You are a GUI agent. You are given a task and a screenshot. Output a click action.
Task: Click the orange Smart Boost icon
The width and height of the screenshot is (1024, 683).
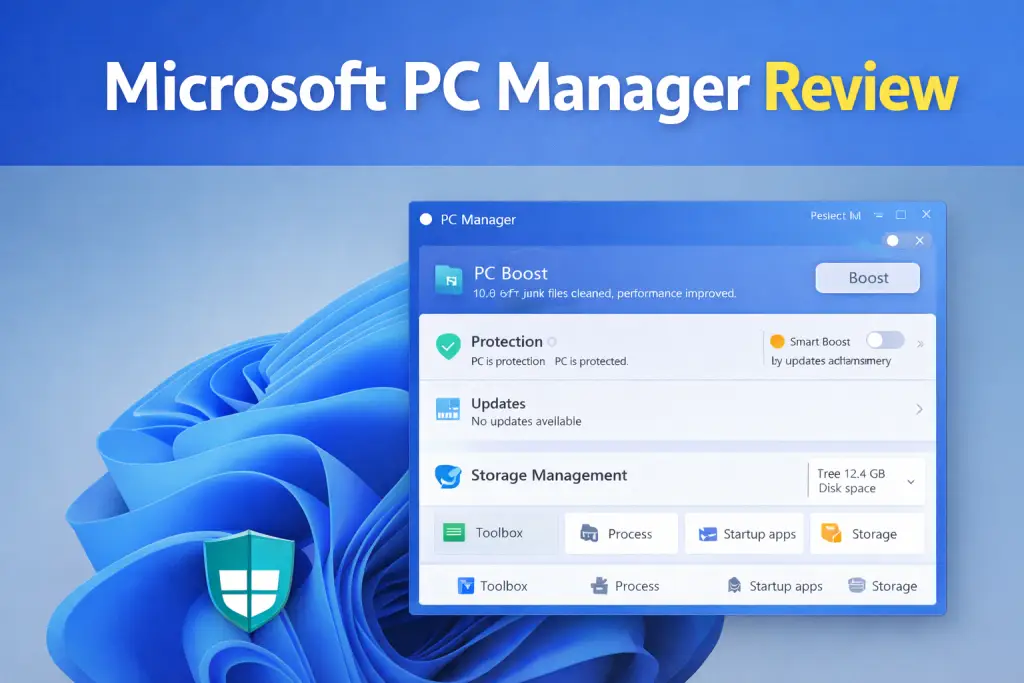[777, 341]
